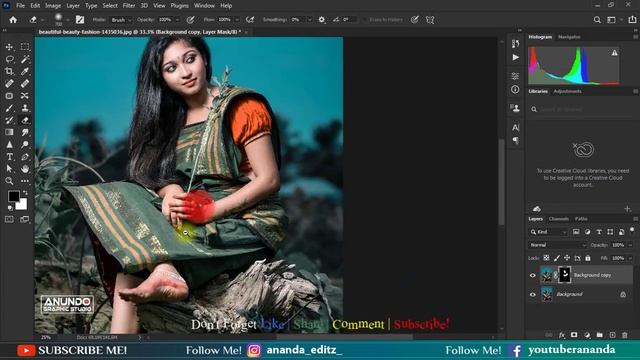
Task: Open the Info panel icon
Action: pos(516,89)
